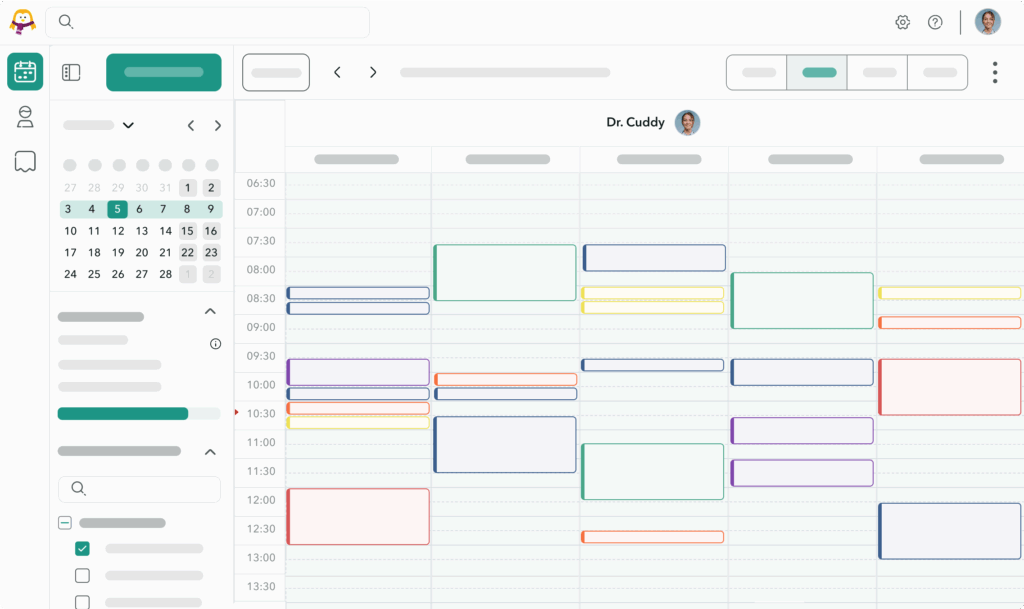Click the help question mark icon

(935, 21)
